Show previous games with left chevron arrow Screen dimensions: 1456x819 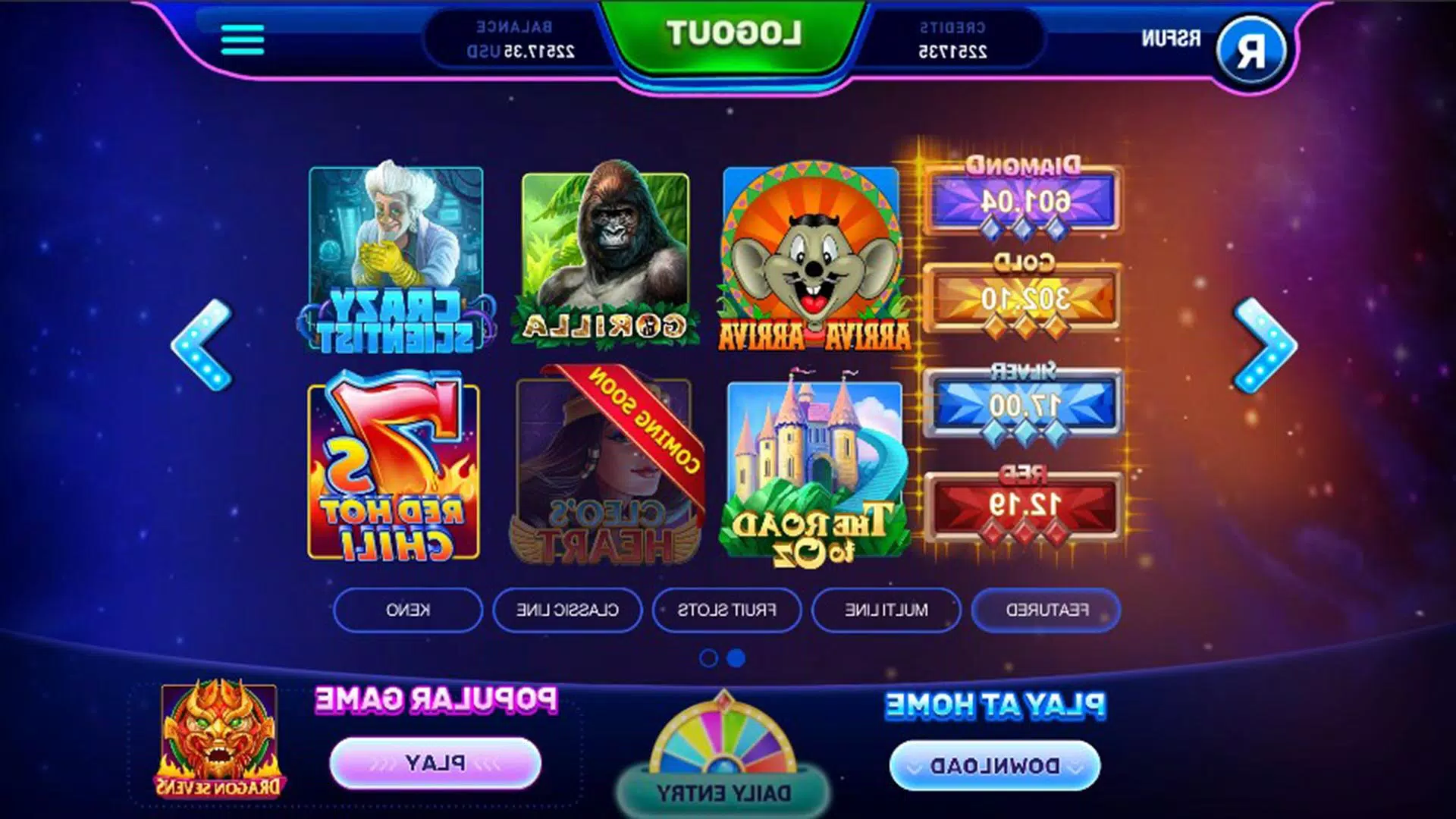pyautogui.click(x=202, y=345)
